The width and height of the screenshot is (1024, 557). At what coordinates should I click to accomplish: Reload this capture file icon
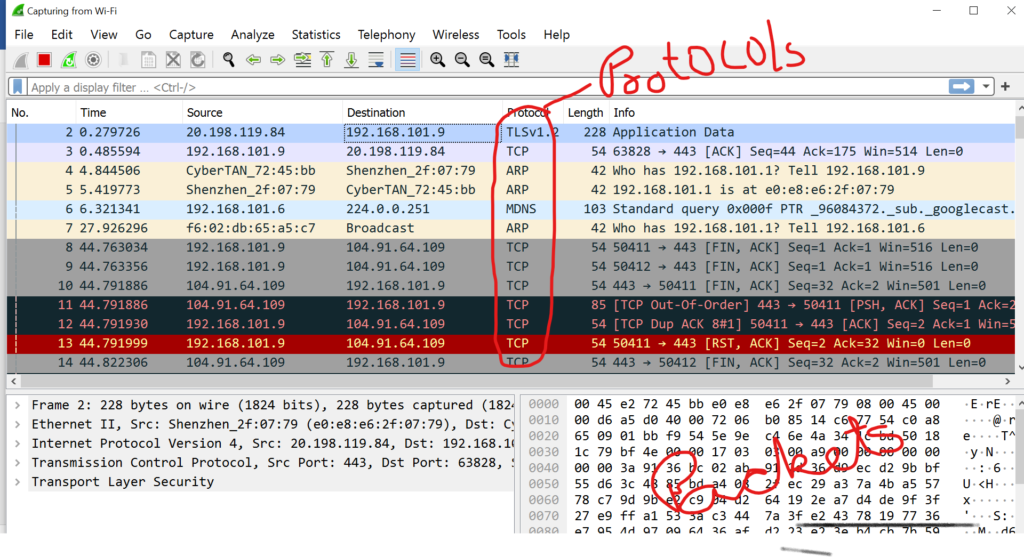pos(197,60)
